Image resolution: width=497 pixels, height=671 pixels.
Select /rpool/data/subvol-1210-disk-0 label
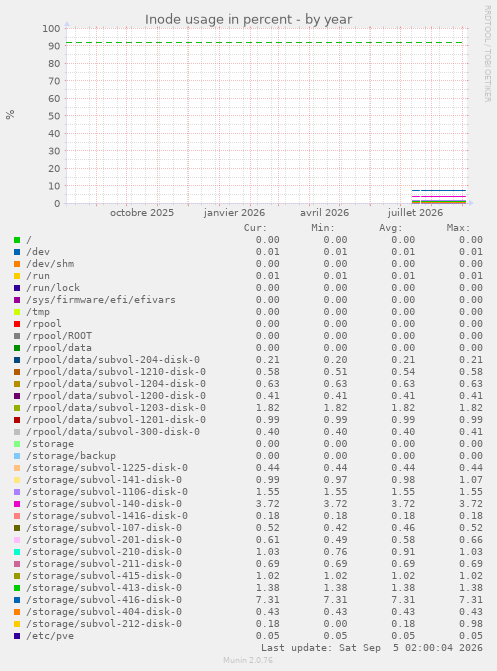(x=116, y=372)
